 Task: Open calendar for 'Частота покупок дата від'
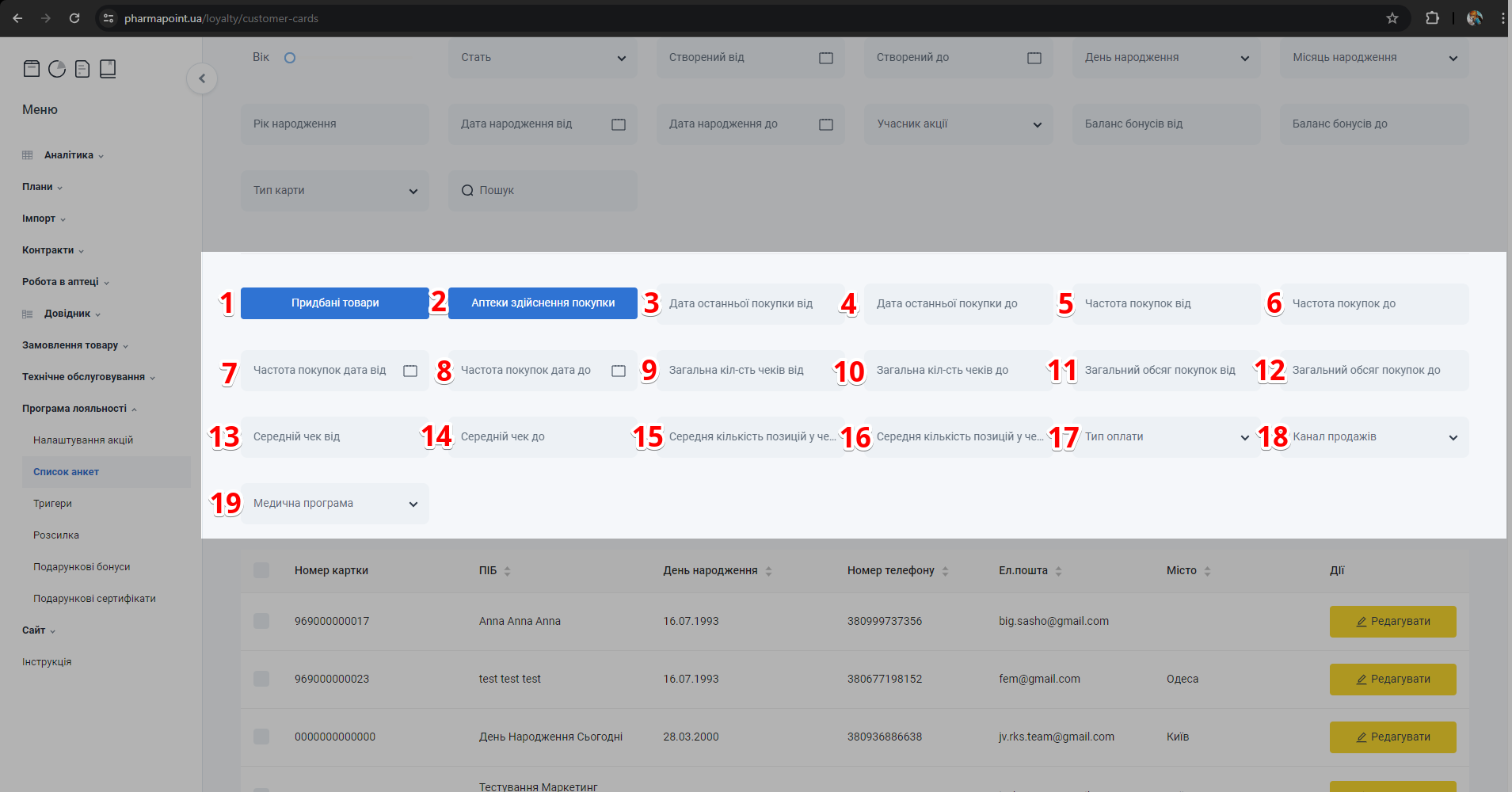409,371
